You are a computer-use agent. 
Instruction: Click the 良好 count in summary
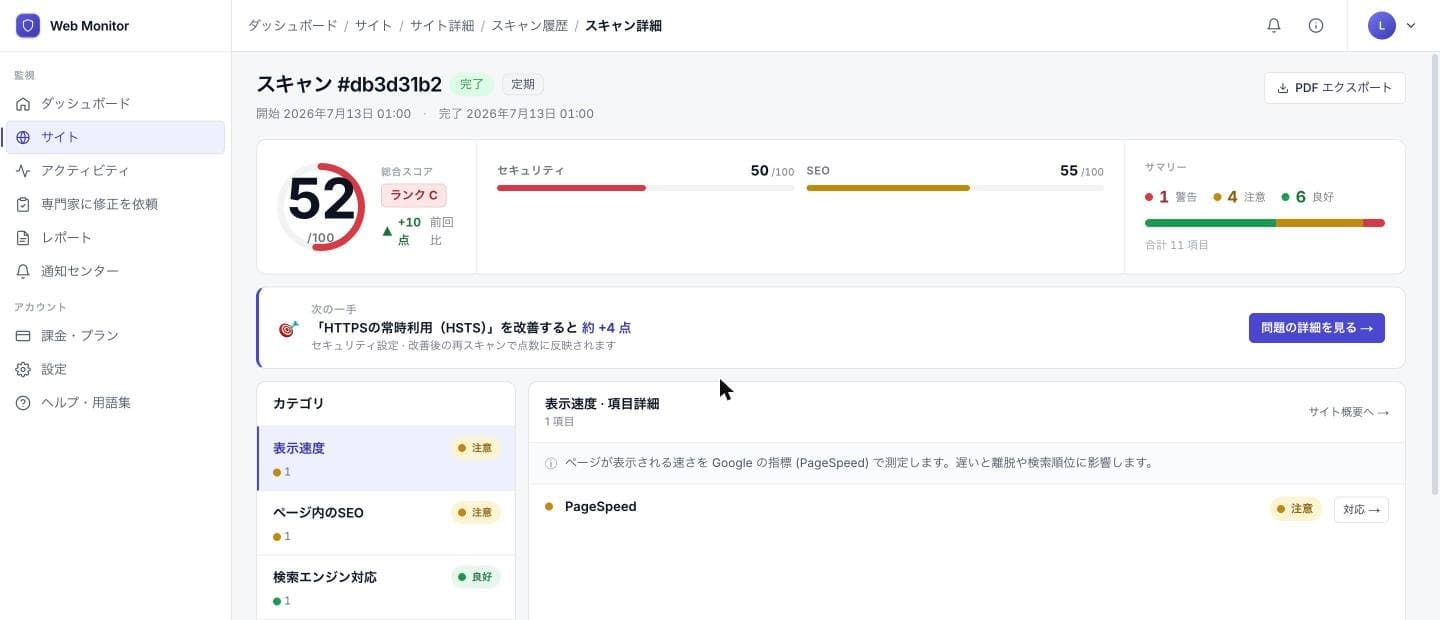[1308, 197]
